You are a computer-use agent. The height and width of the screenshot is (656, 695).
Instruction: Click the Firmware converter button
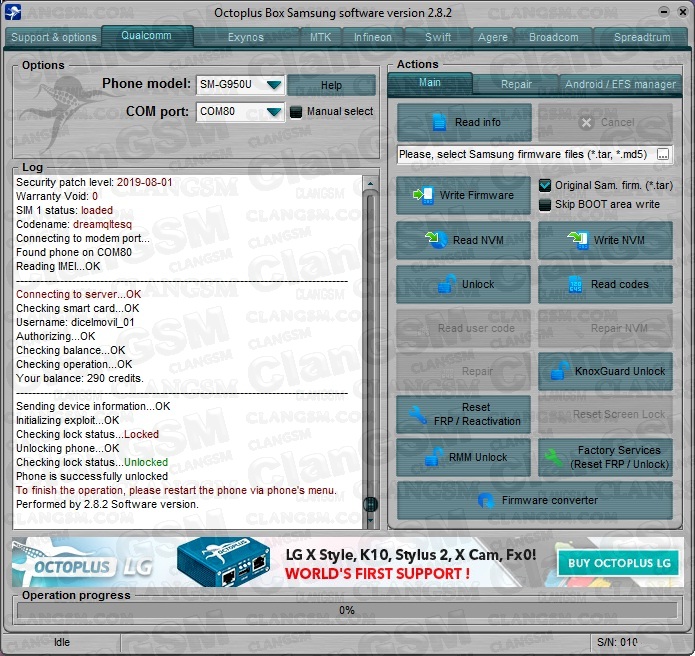click(535, 500)
